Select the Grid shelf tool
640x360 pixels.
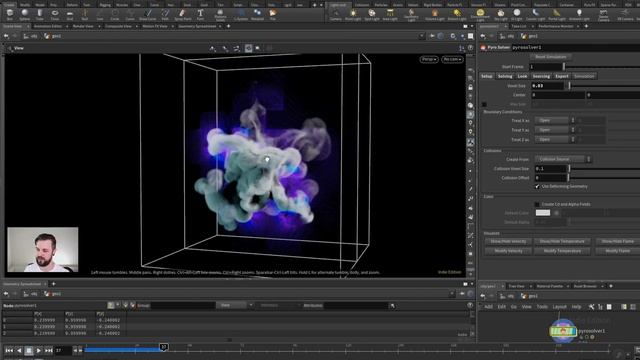70,15
